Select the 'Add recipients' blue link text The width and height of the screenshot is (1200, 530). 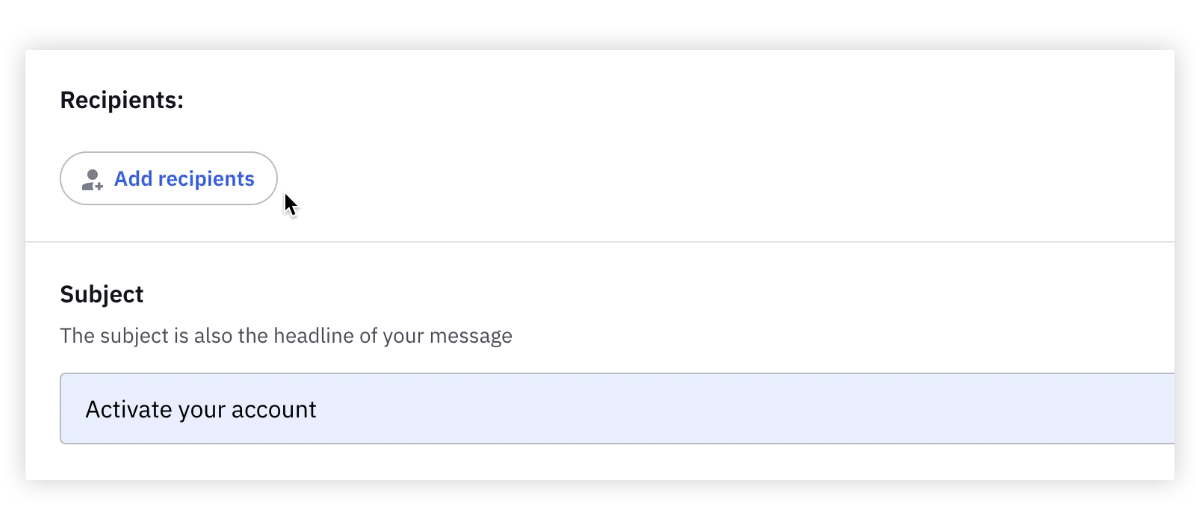[x=184, y=179]
